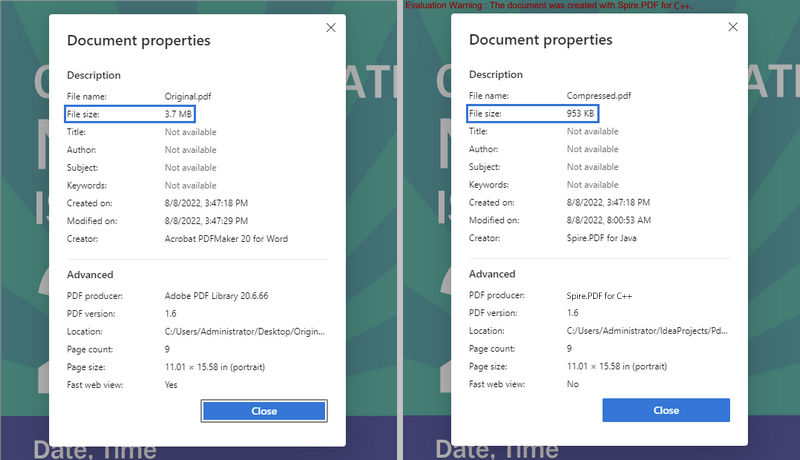The height and width of the screenshot is (460, 800).
Task: Click modified time 8/8/2022, 8:00:53 AM
Action: pyautogui.click(x=609, y=221)
